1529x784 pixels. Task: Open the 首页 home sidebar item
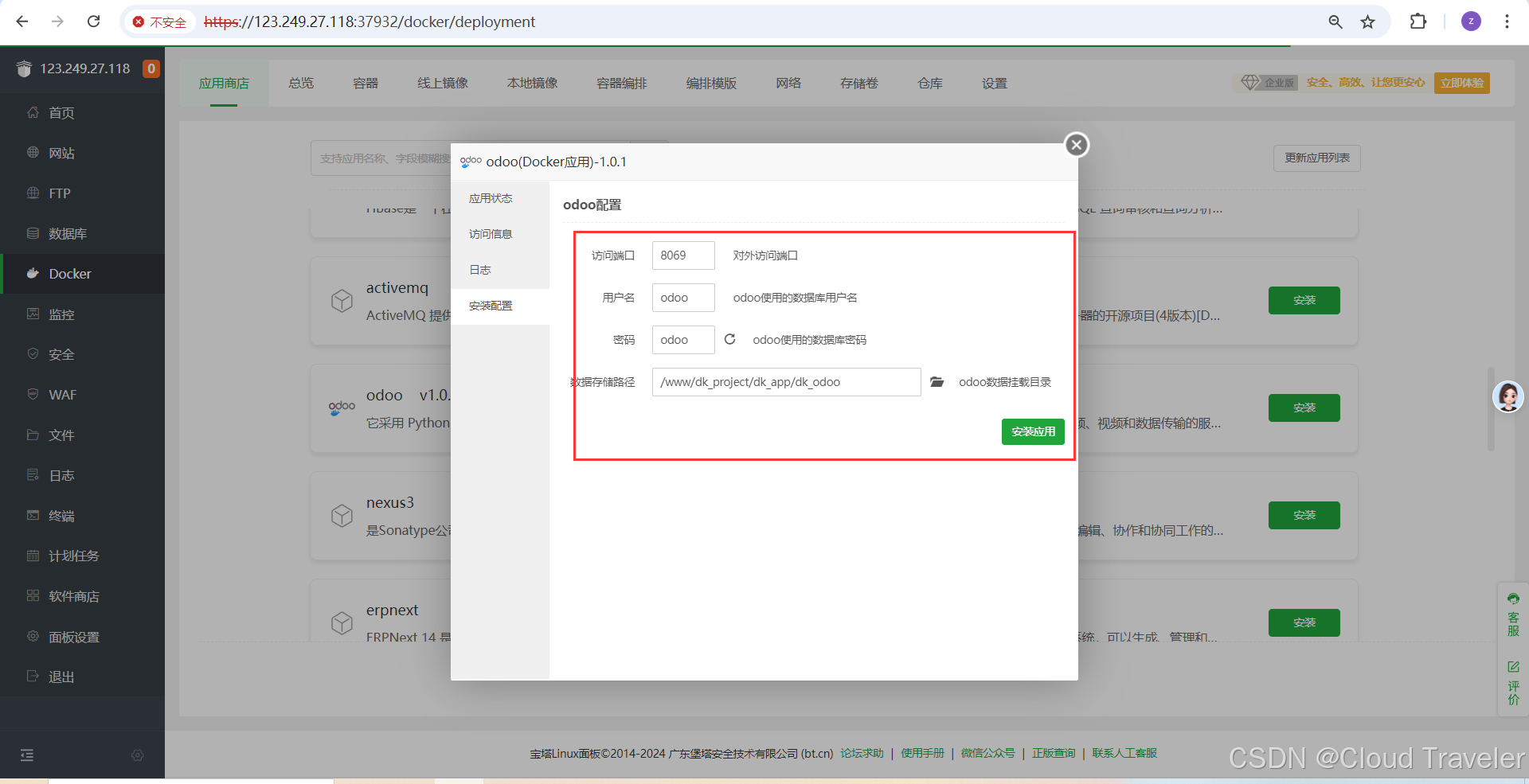point(82,113)
